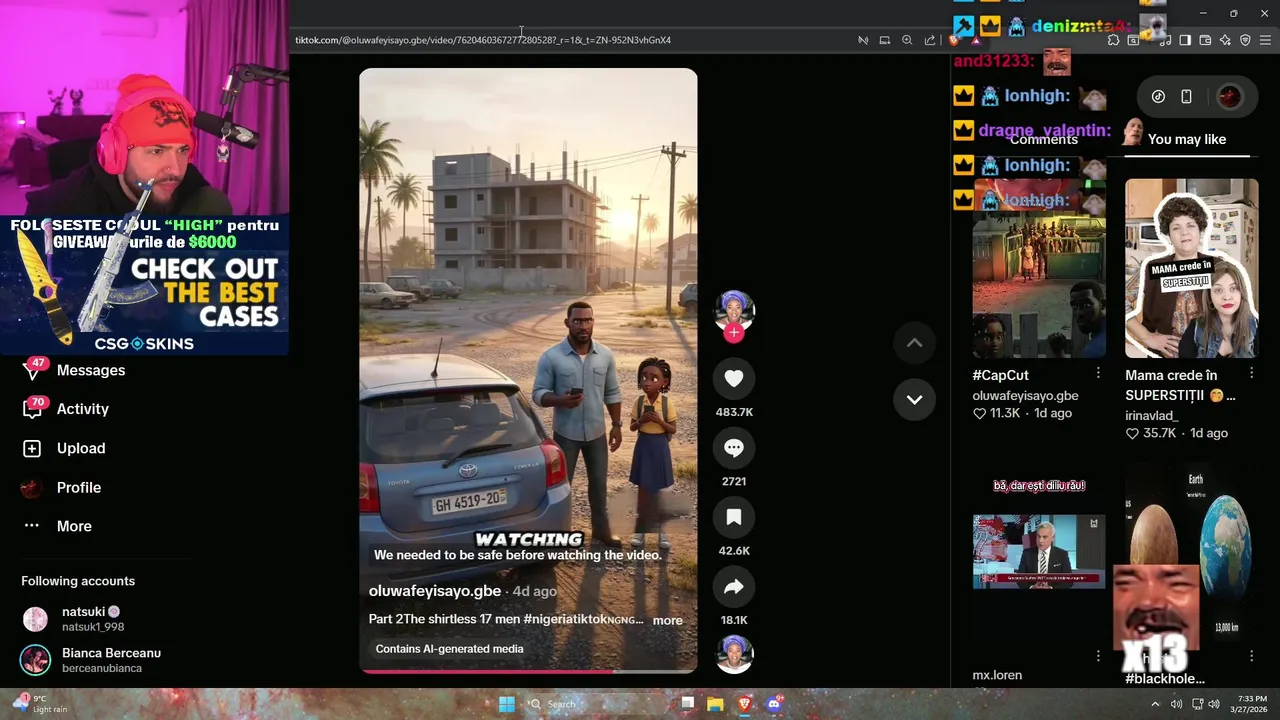Open page zoom magnifier in address bar

coord(907,40)
